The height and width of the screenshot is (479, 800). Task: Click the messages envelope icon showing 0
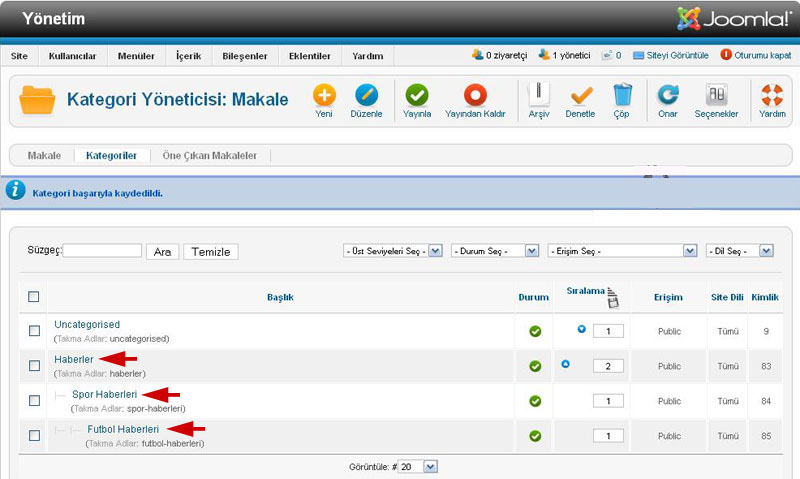click(x=607, y=55)
